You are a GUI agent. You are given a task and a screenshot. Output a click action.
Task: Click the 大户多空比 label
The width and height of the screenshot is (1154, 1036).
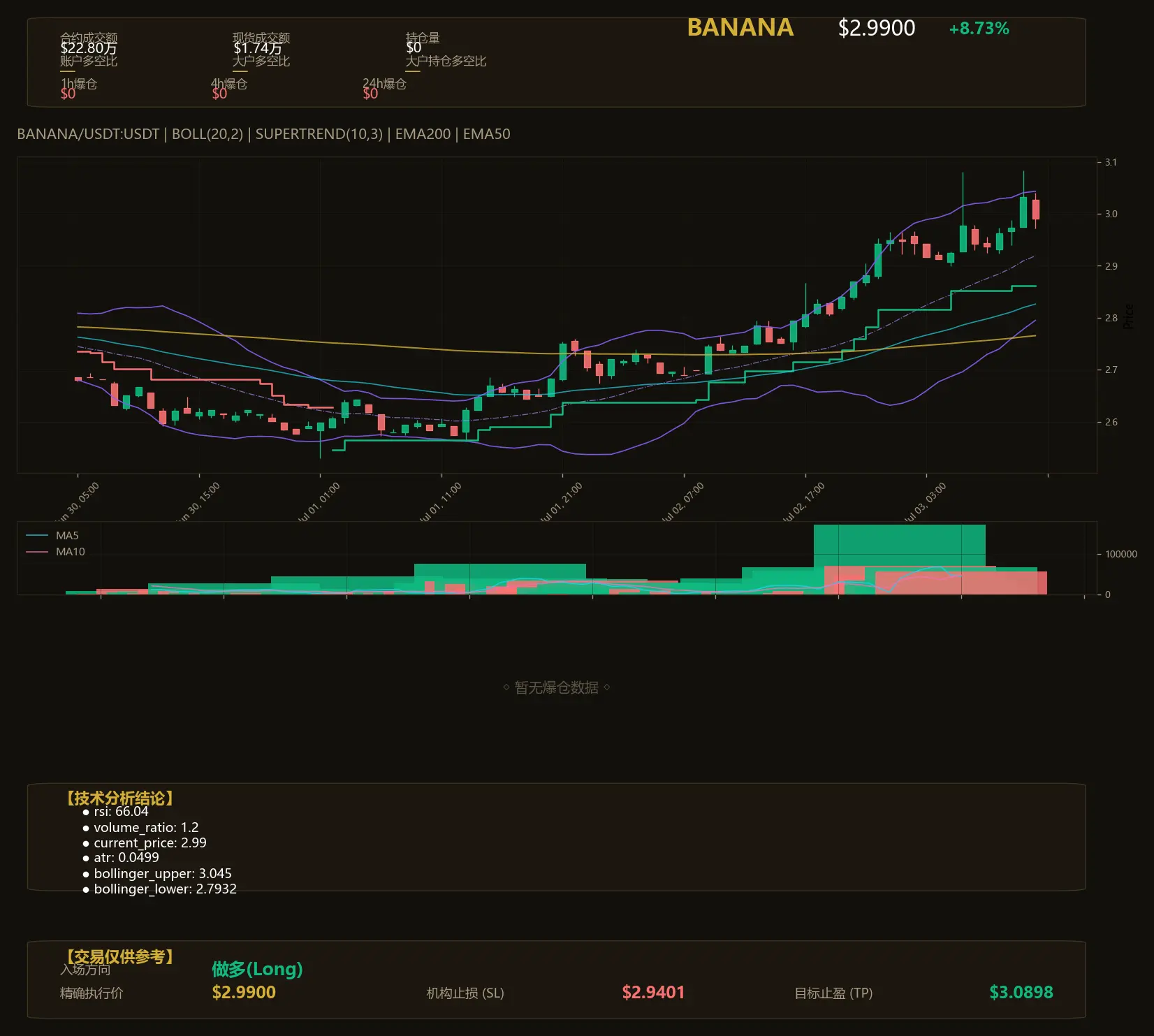coord(261,61)
